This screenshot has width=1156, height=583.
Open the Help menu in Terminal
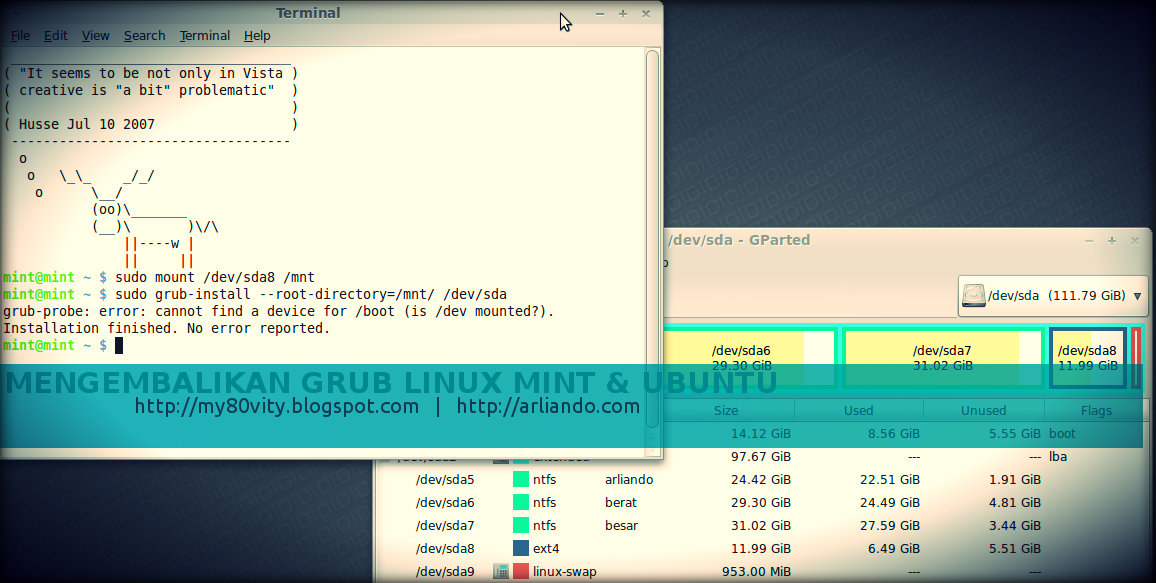coord(257,35)
